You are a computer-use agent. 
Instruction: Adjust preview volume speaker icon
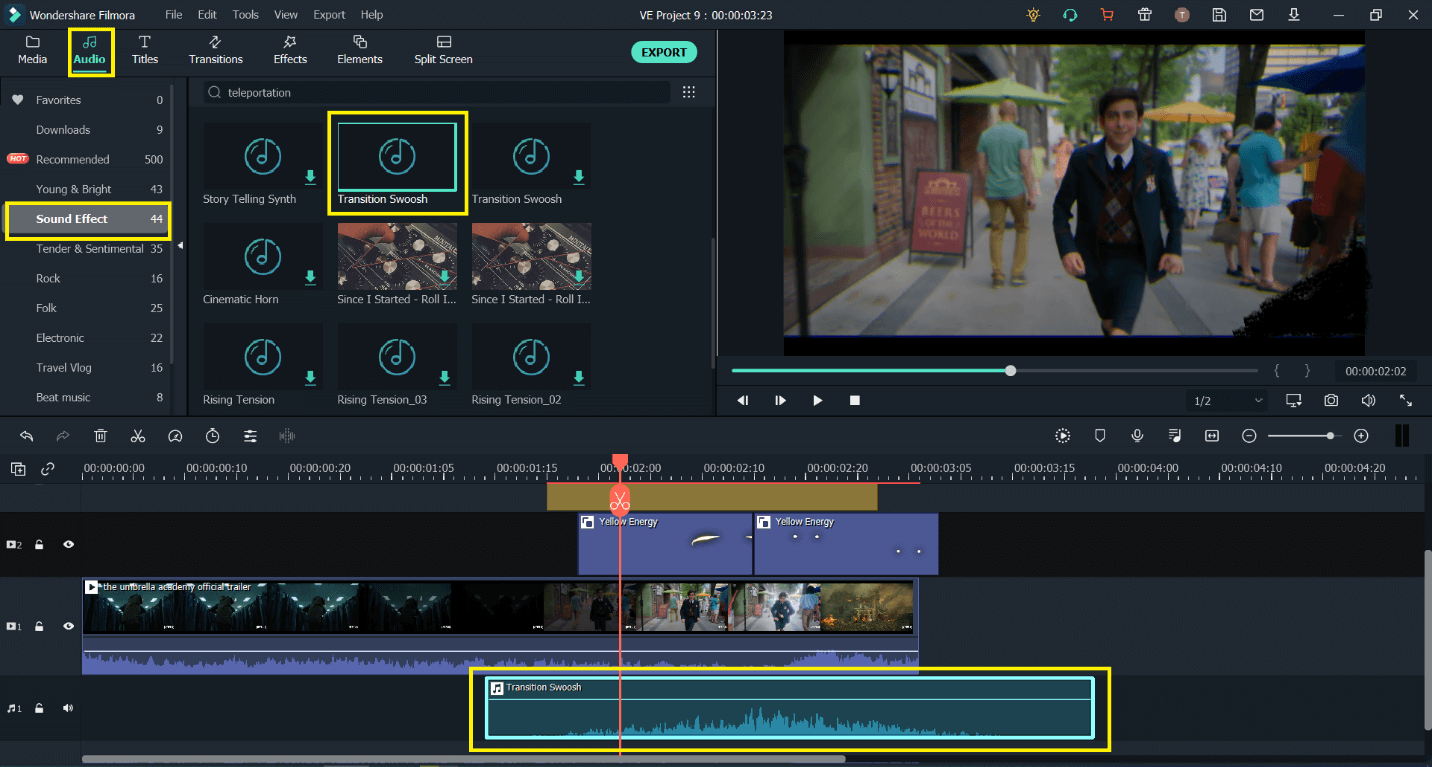(x=1368, y=400)
